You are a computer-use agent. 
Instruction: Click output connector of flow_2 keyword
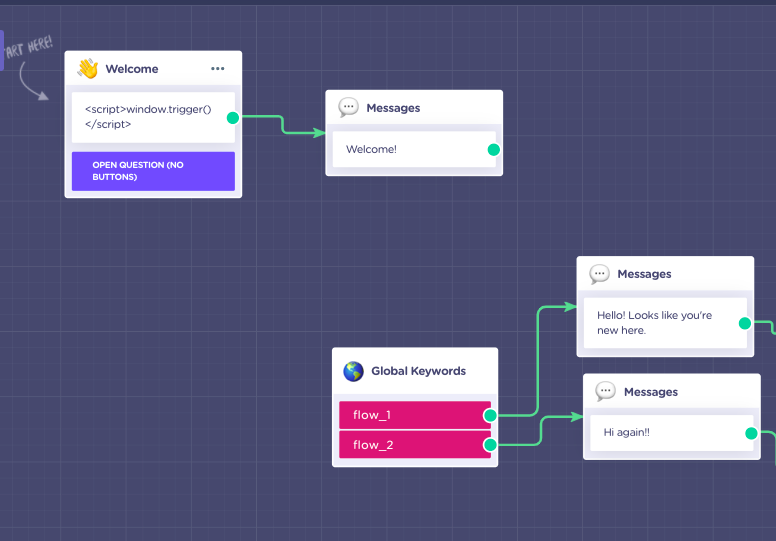tap(490, 445)
